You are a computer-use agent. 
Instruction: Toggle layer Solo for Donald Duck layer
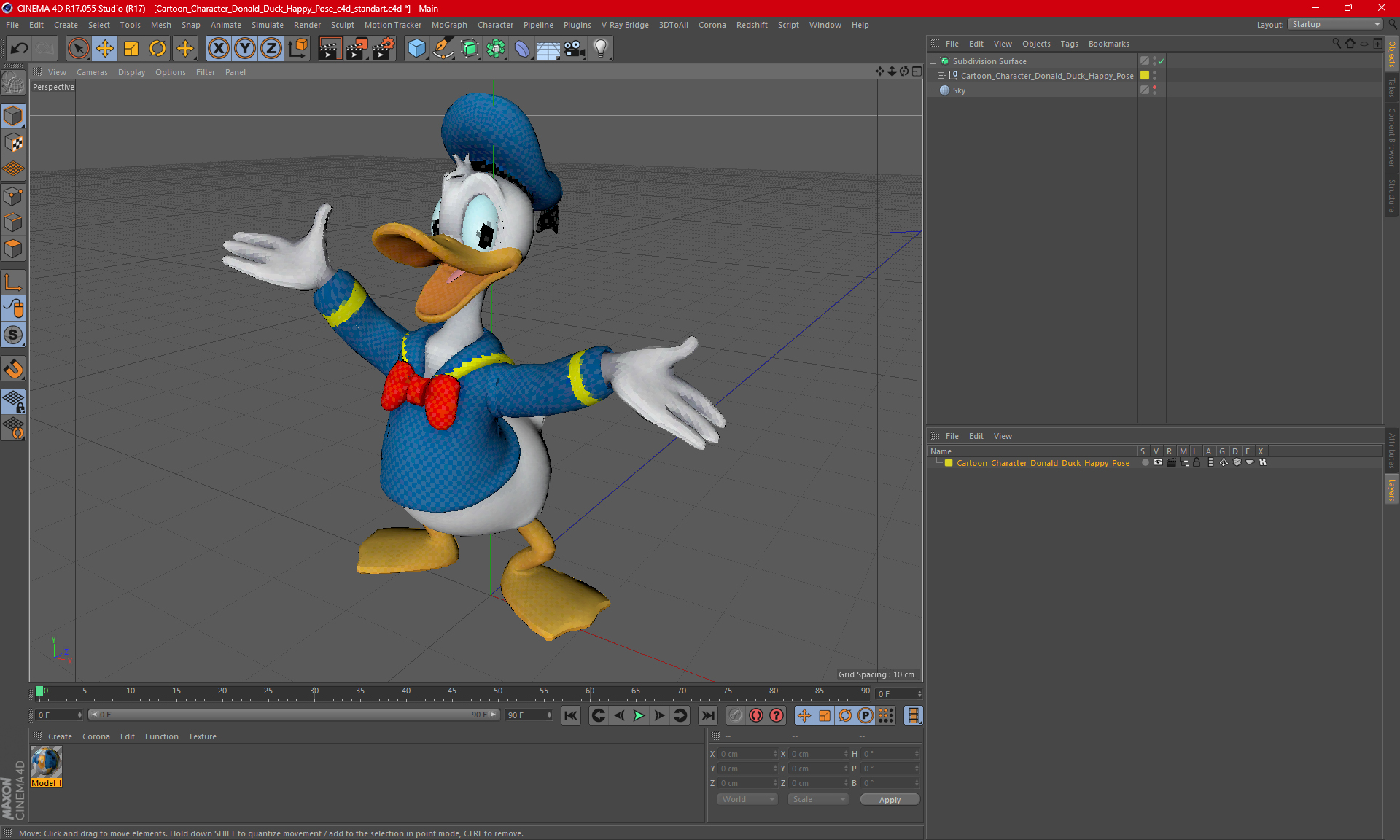tap(1145, 462)
